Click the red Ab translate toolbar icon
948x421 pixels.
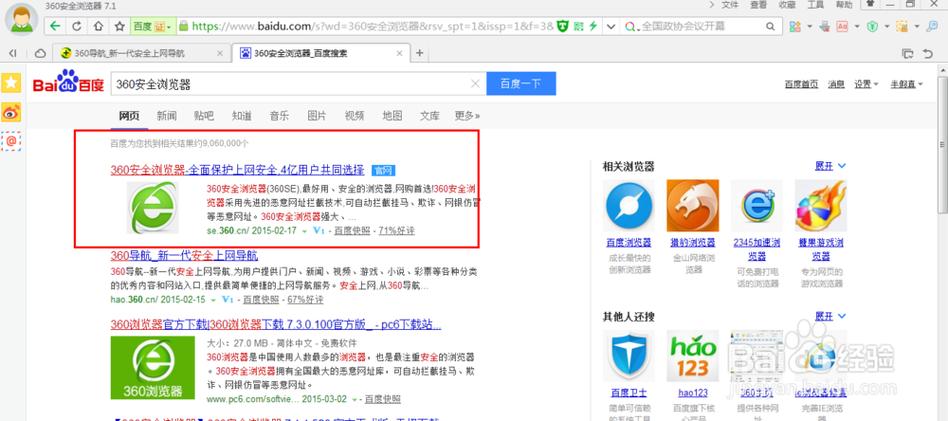(842, 26)
